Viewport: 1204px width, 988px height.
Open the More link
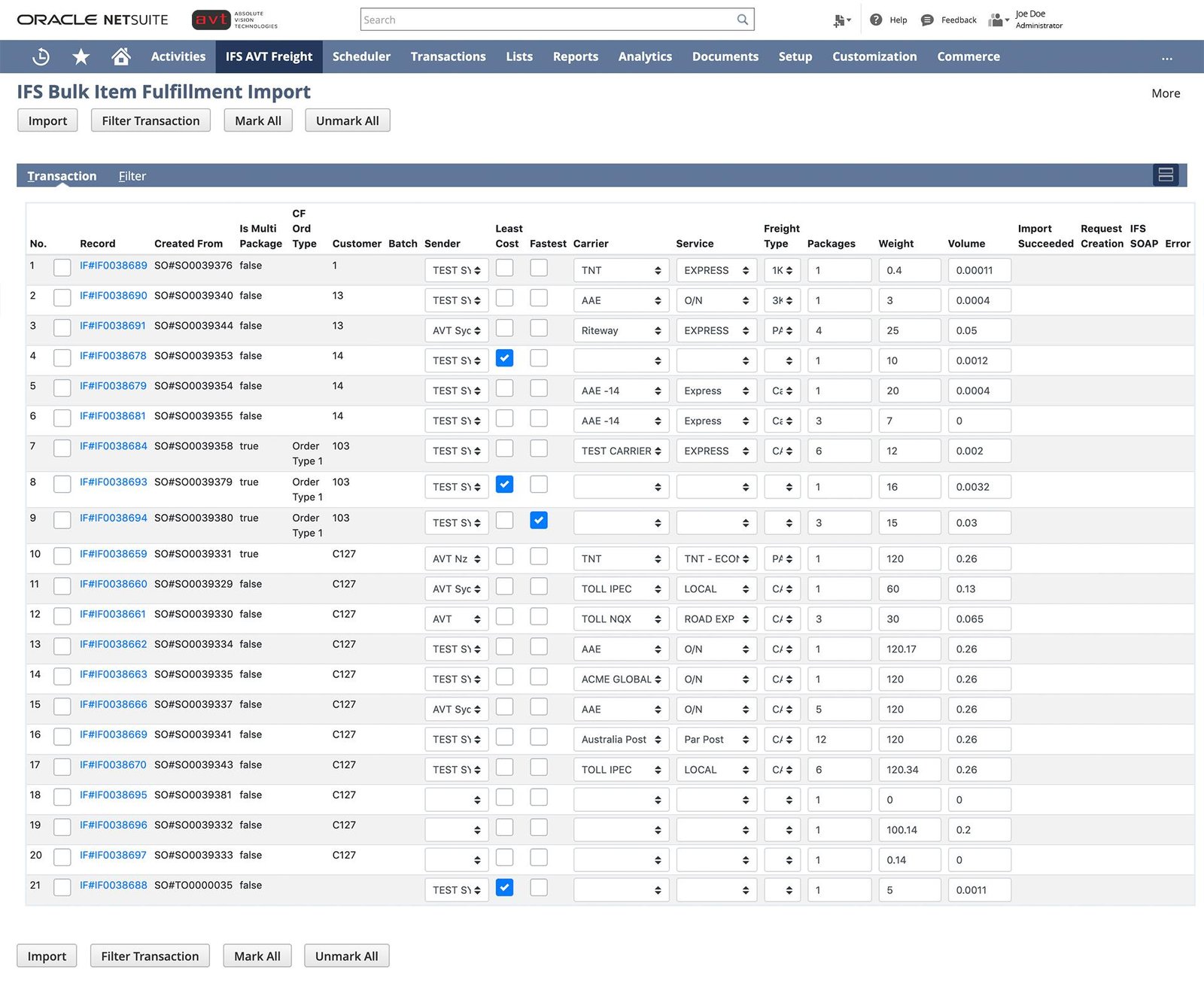point(1166,93)
